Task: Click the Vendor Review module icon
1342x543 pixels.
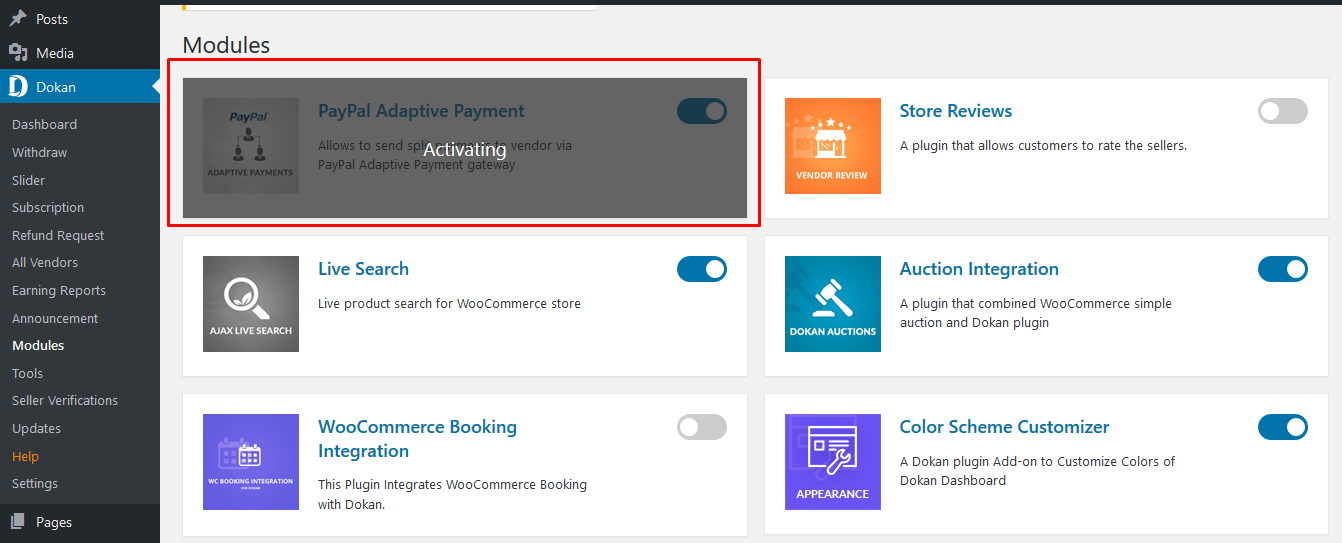Action: pyautogui.click(x=832, y=146)
